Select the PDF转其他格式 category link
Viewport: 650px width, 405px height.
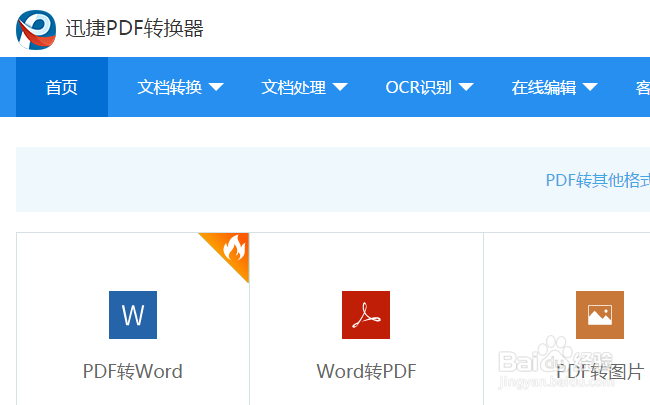pyautogui.click(x=598, y=180)
